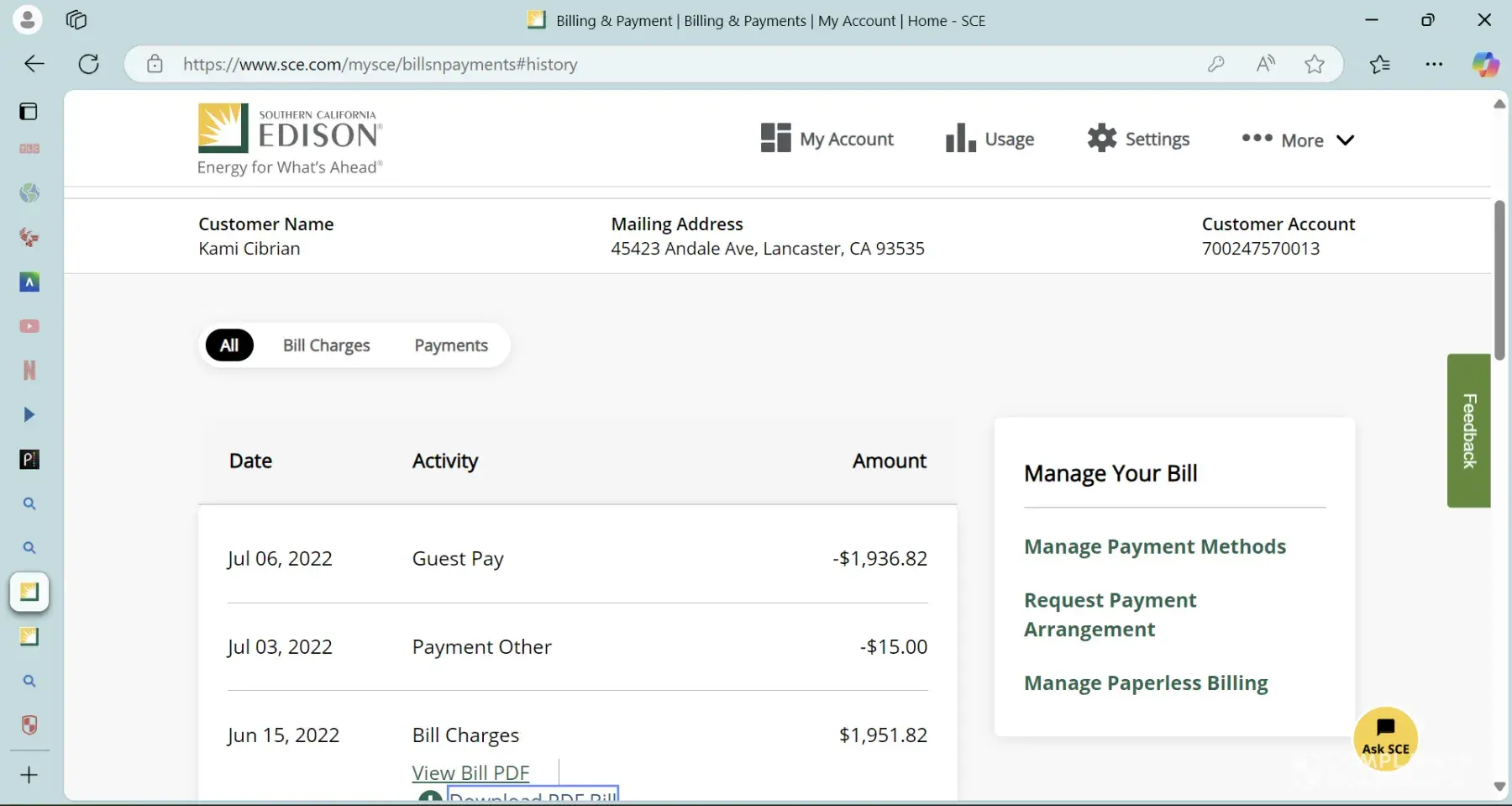The image size is (1512, 806).
Task: Filter history by Payments
Action: click(x=451, y=345)
